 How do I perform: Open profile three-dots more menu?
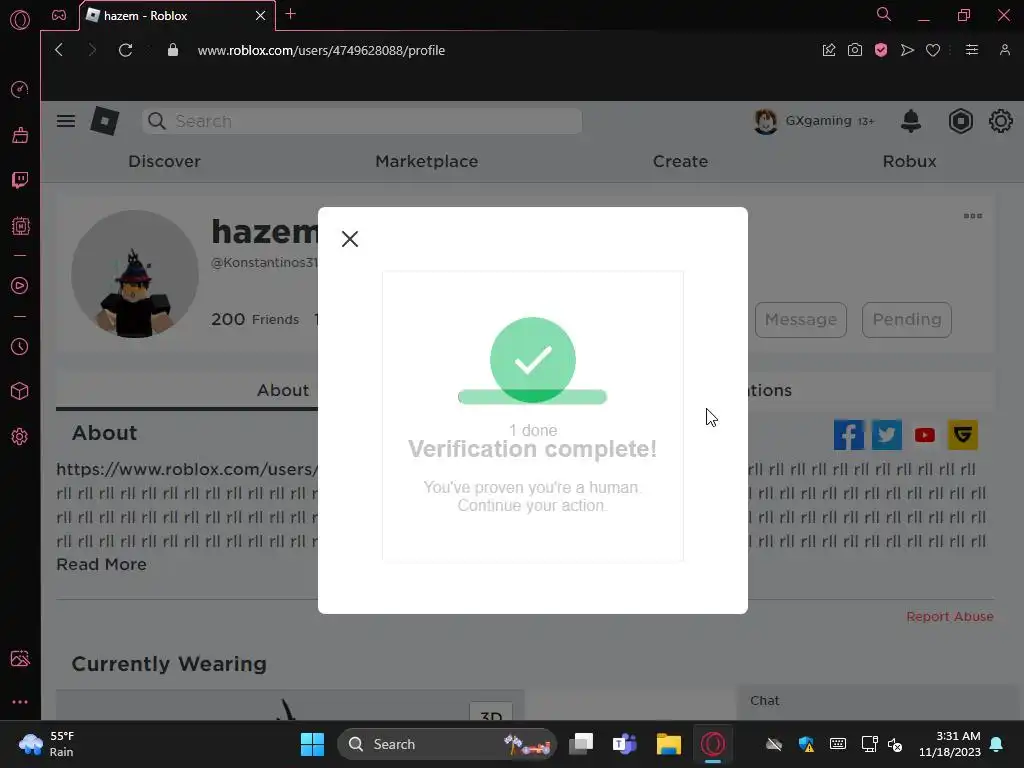pos(973,216)
